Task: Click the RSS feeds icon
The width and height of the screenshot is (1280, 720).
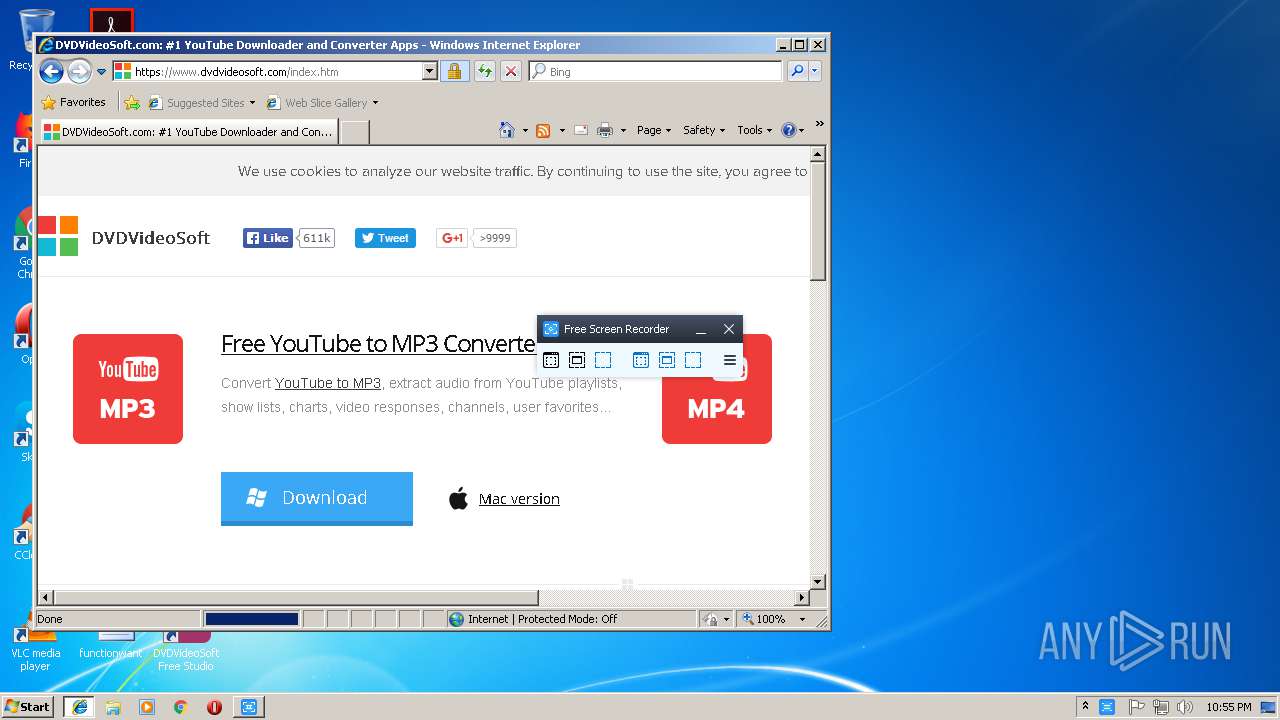Action: (x=543, y=130)
